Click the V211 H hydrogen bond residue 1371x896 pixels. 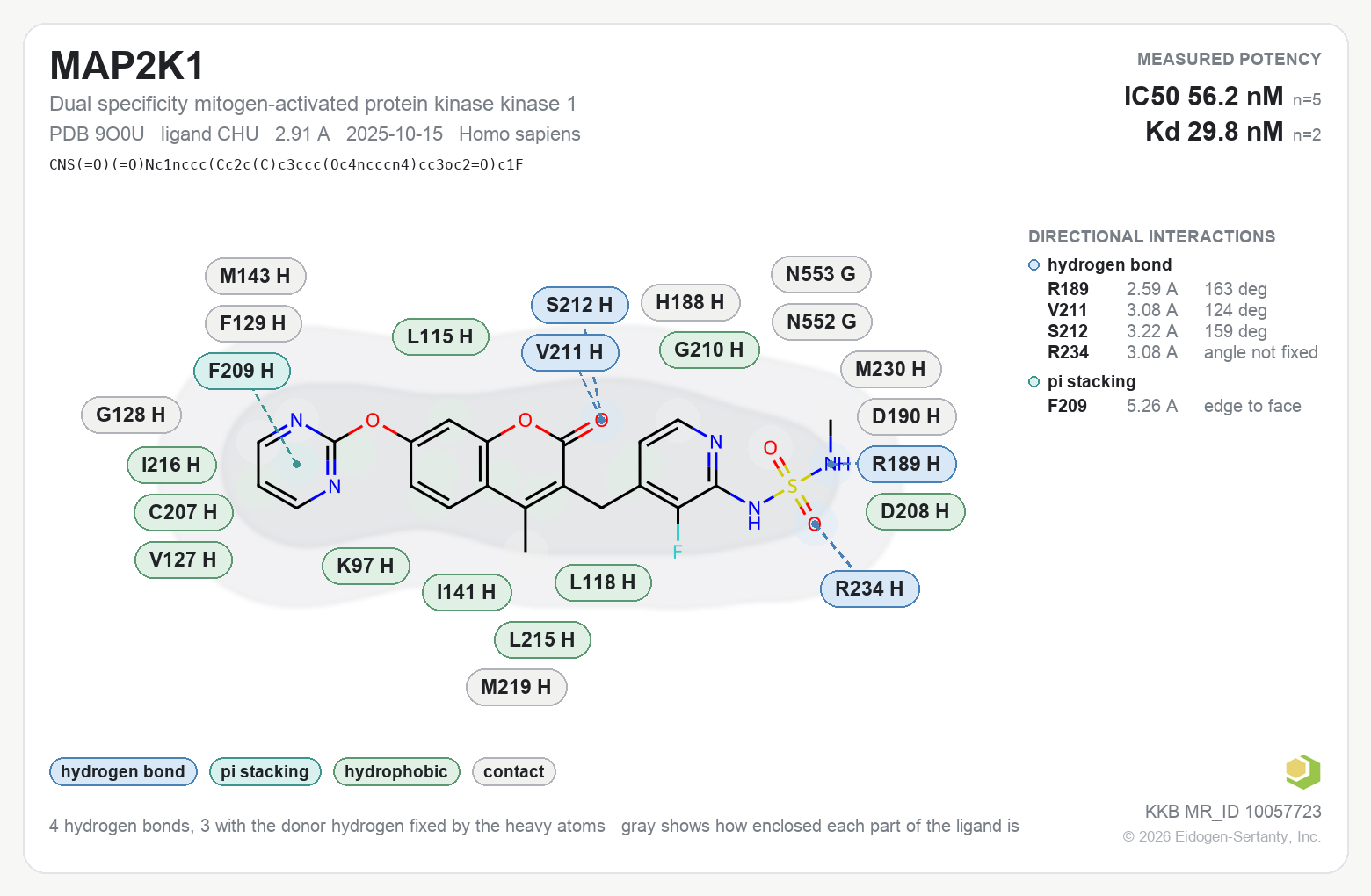[x=569, y=352]
